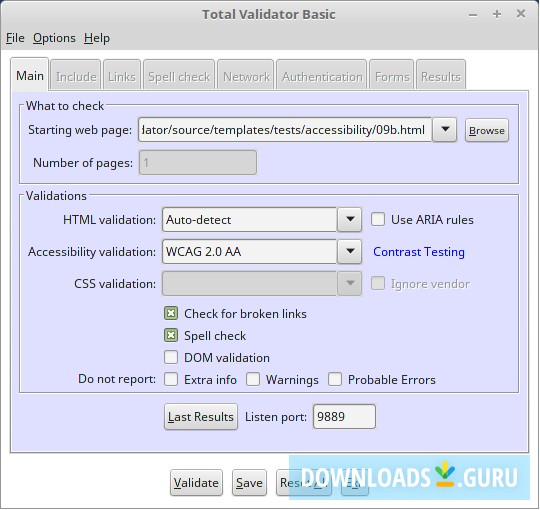This screenshot has height=510, width=540.
Task: Click the Browse button
Action: coord(487,130)
